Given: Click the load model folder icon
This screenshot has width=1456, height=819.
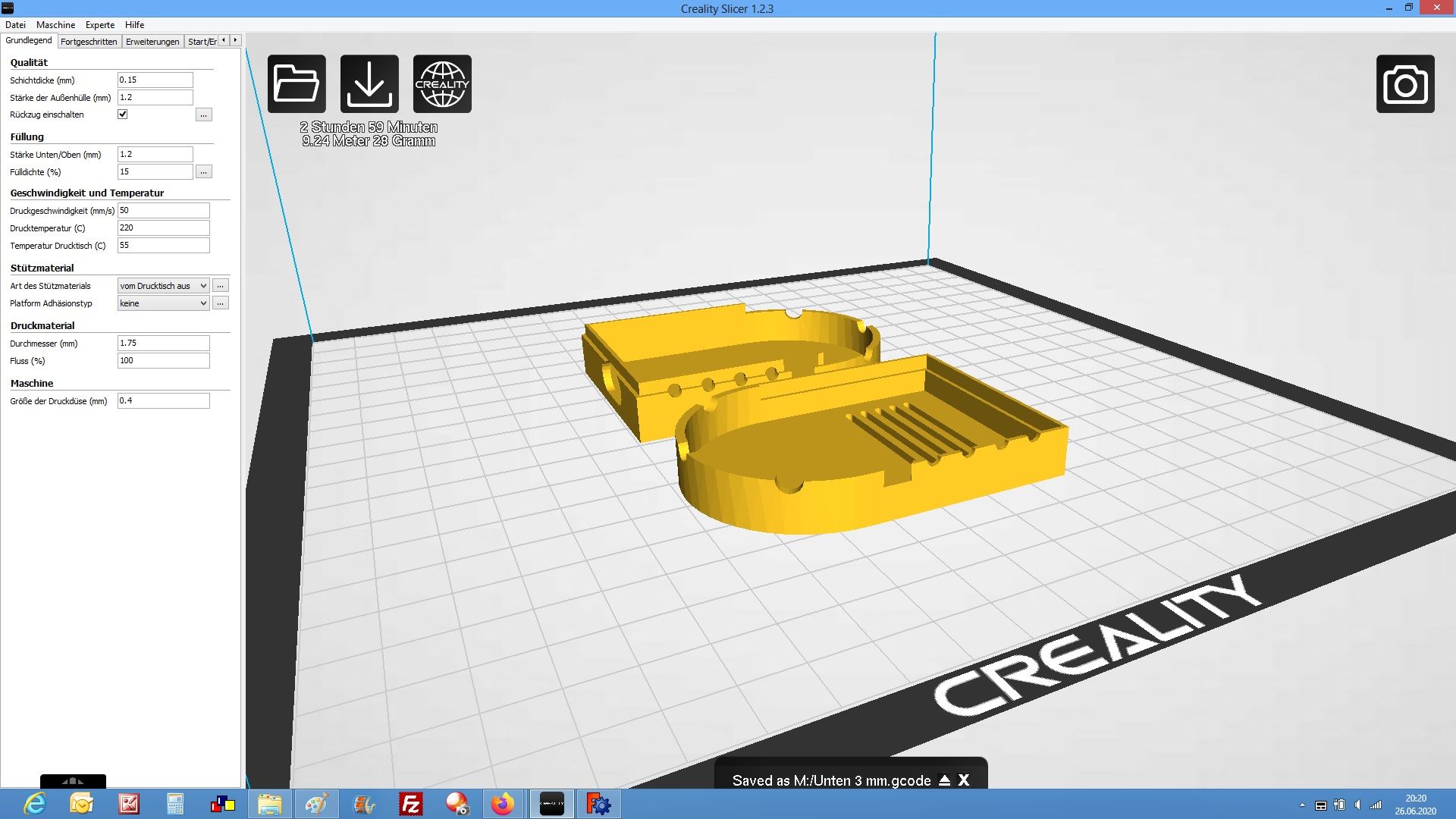Looking at the screenshot, I should coord(297,83).
